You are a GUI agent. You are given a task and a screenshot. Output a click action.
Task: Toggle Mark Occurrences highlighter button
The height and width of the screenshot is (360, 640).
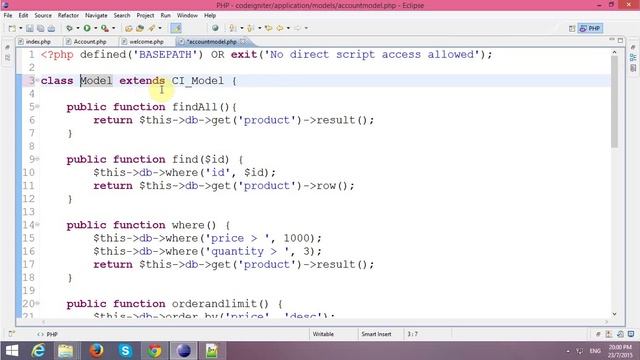(176, 28)
